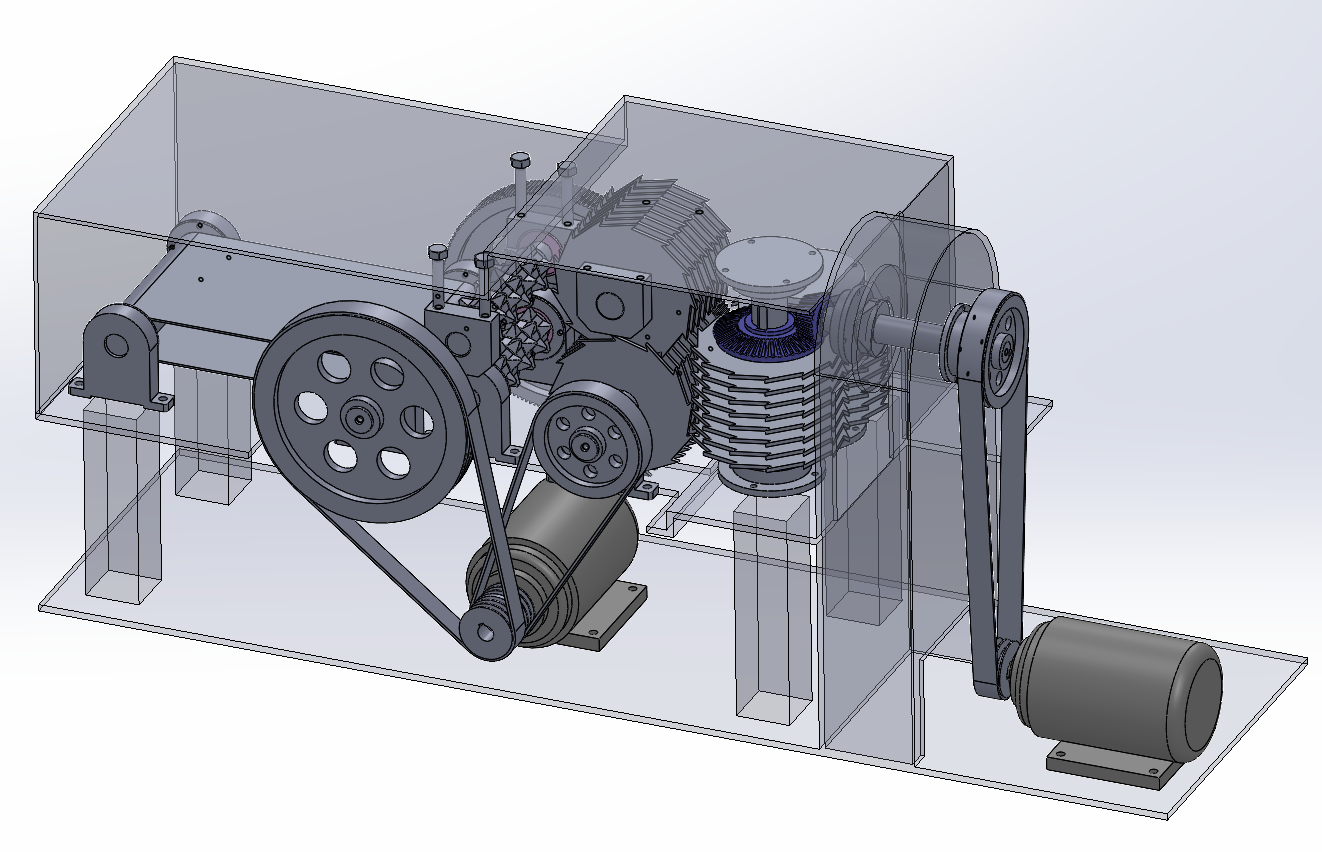Pick the medium pulley beside the large wheel
The width and height of the screenshot is (1322, 852).
point(590,440)
